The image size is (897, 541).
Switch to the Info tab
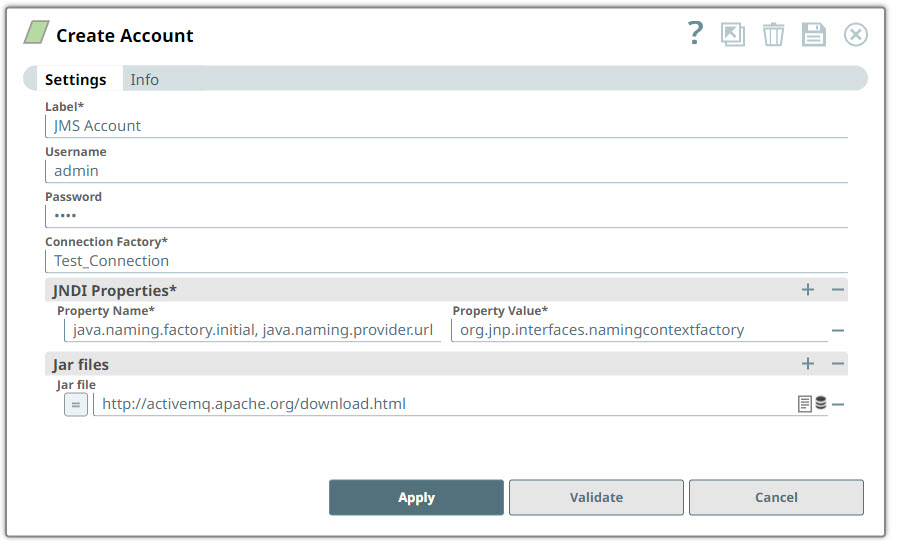144,79
